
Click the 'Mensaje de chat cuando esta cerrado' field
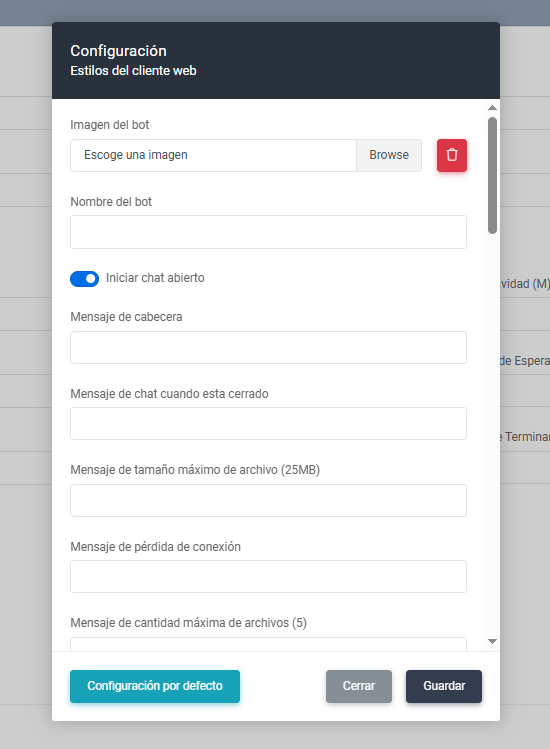coord(268,423)
